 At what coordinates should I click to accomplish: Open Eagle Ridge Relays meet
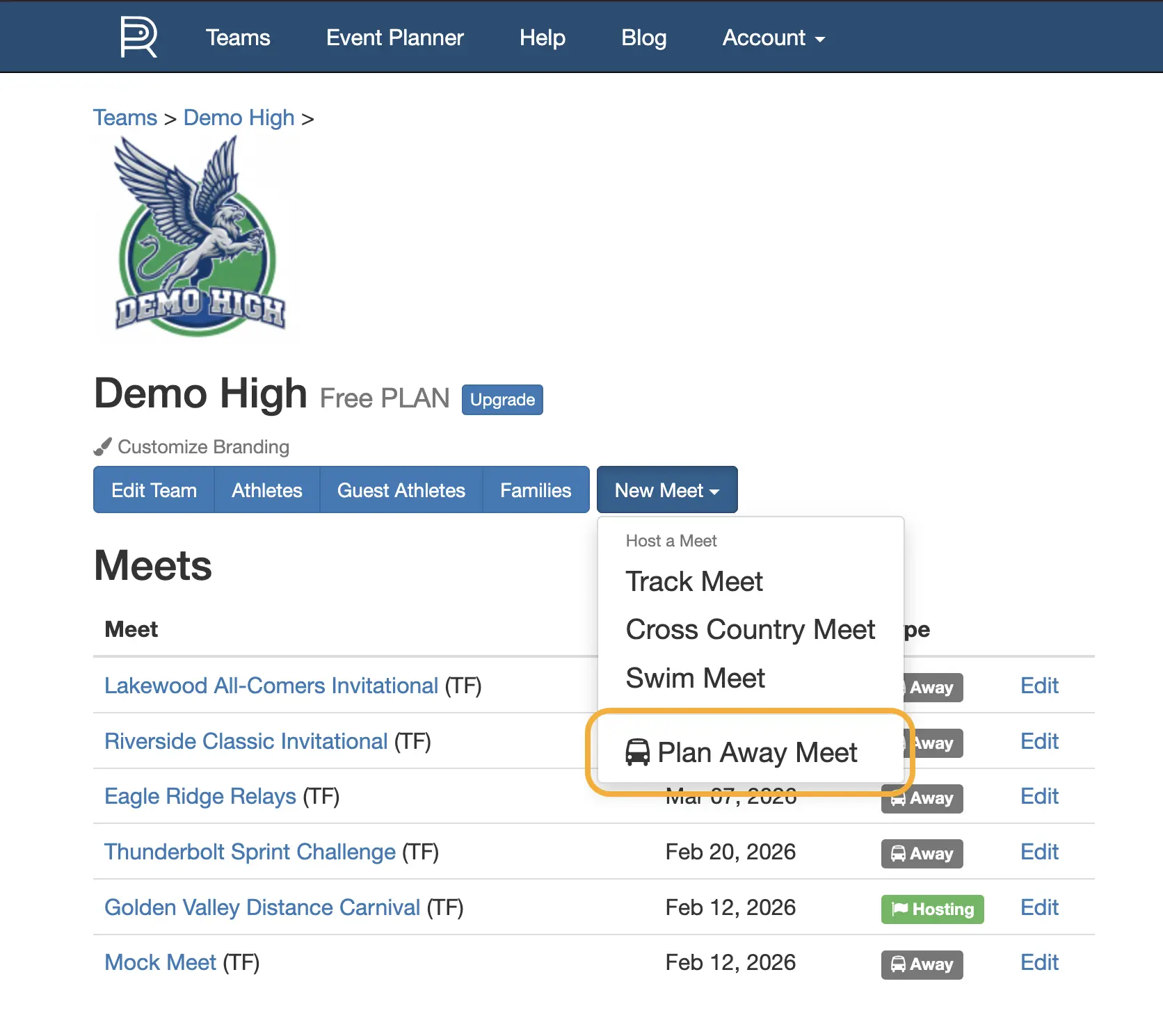tap(200, 796)
